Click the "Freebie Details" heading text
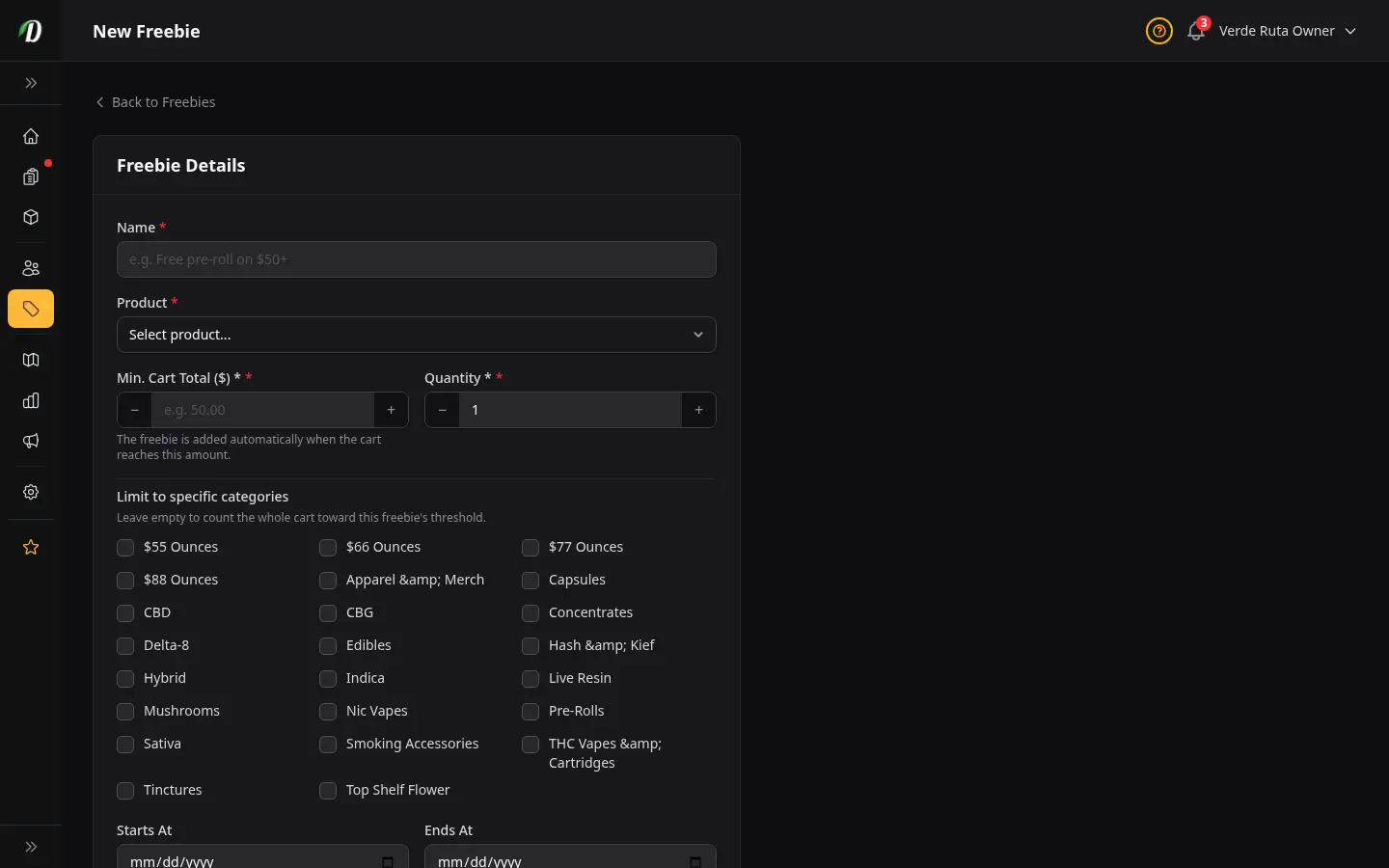 tap(181, 166)
